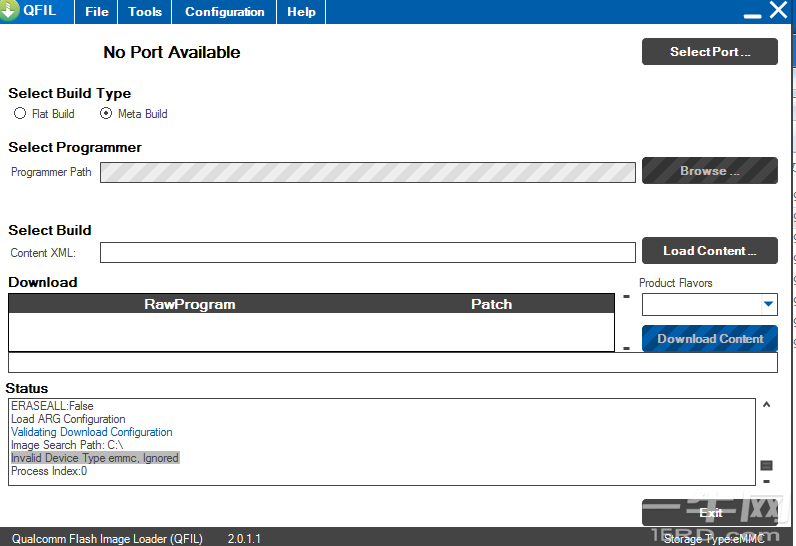The height and width of the screenshot is (546, 796).
Task: Click the status log scroll-up caret
Action: pyautogui.click(x=766, y=405)
